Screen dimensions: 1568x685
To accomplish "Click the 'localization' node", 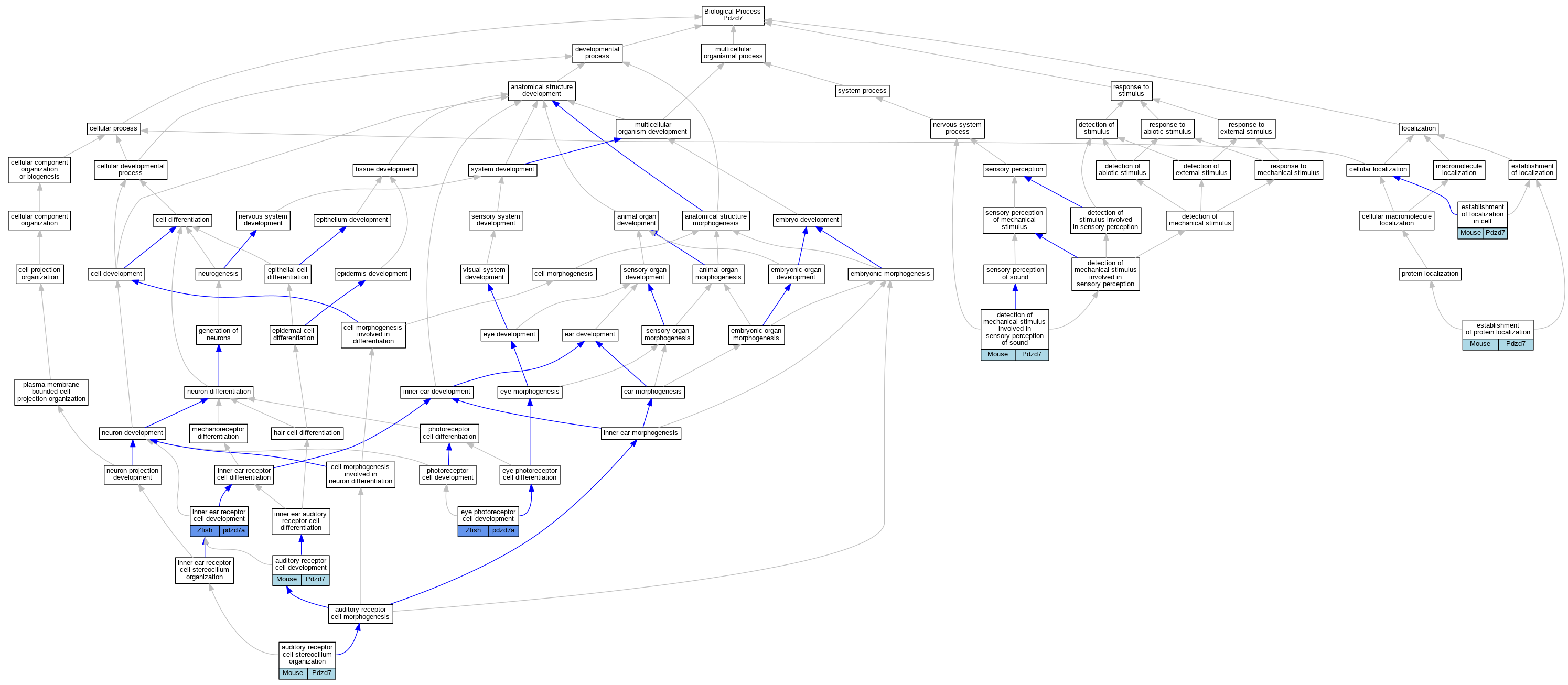I will point(1418,128).
